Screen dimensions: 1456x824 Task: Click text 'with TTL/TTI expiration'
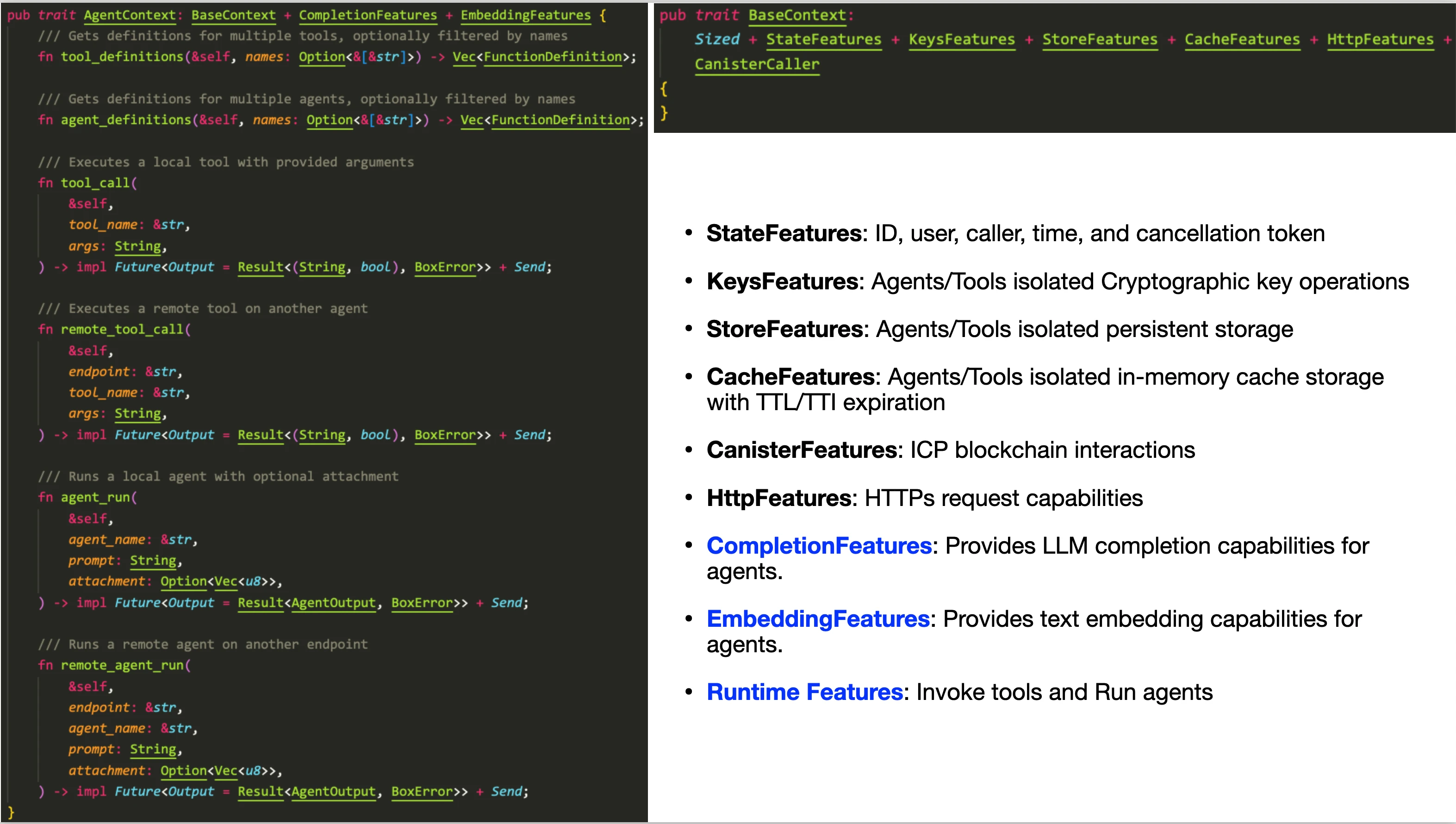826,402
